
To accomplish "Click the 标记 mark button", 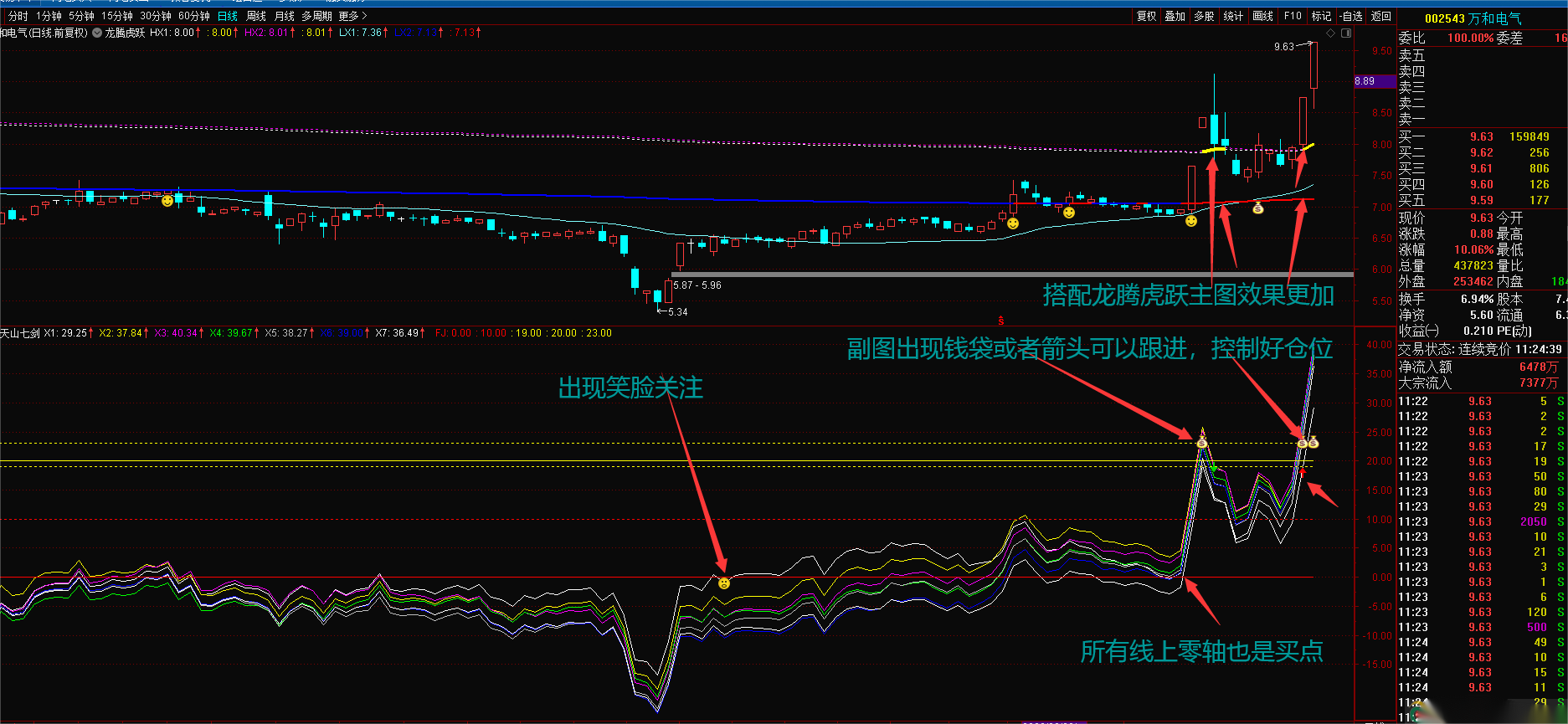I will [1321, 16].
